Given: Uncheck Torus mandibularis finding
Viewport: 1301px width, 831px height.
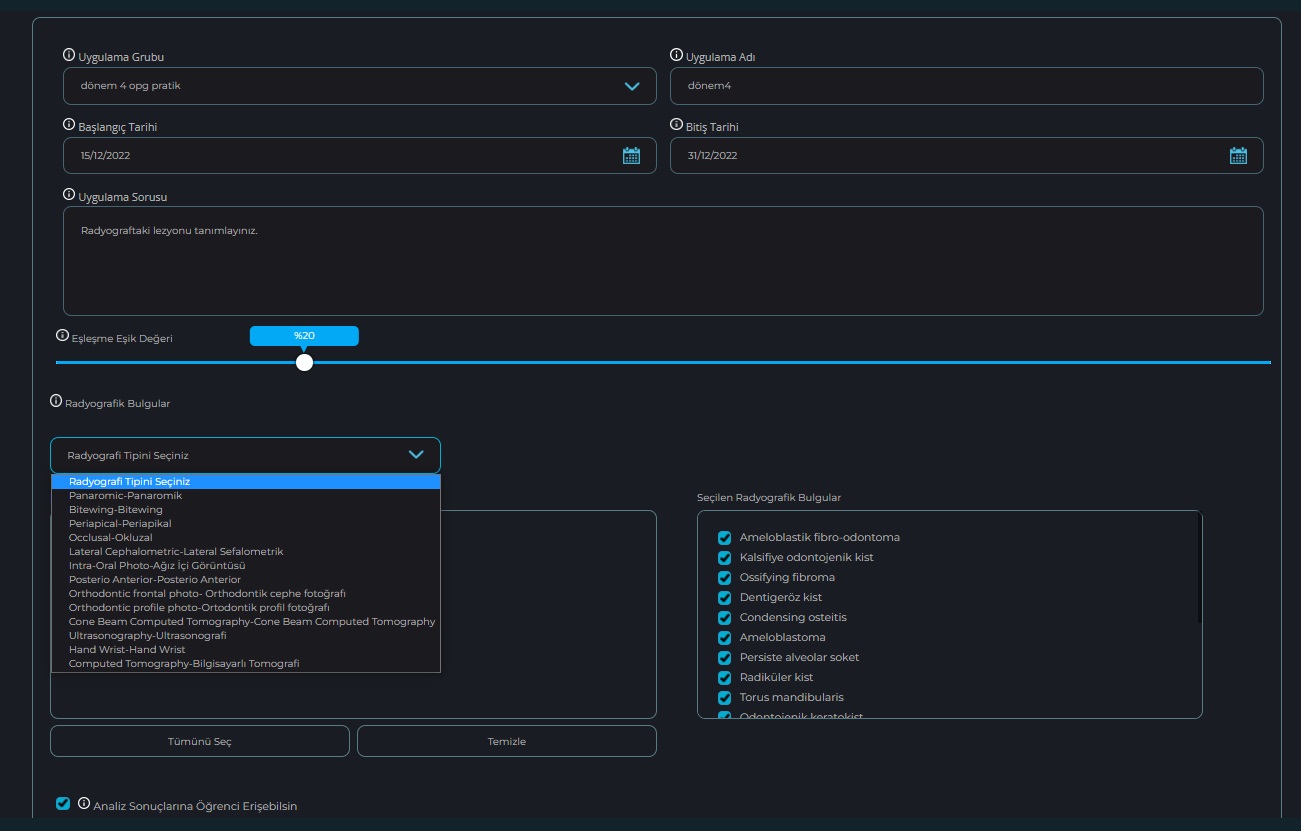Looking at the screenshot, I should [725, 698].
